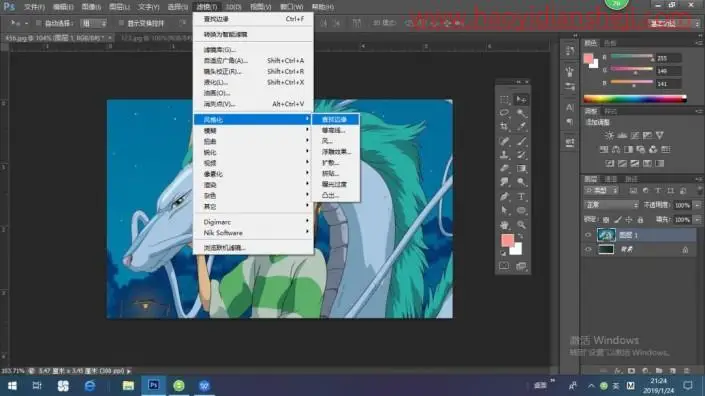705x396 pixels.
Task: Pick a color from the spectrum ramp
Action: [x=635, y=99]
